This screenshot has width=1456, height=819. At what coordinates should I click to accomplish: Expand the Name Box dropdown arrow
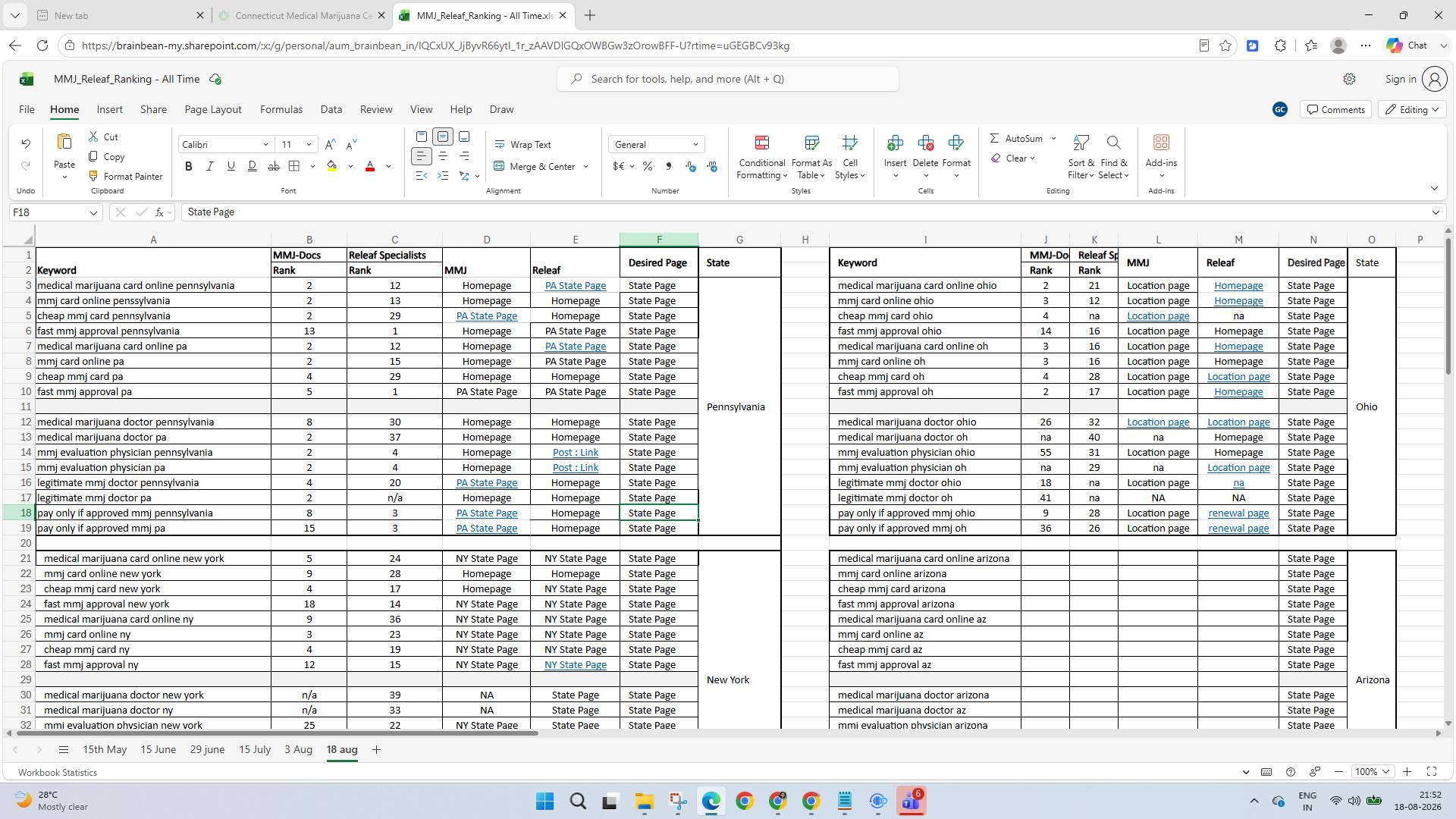click(93, 212)
